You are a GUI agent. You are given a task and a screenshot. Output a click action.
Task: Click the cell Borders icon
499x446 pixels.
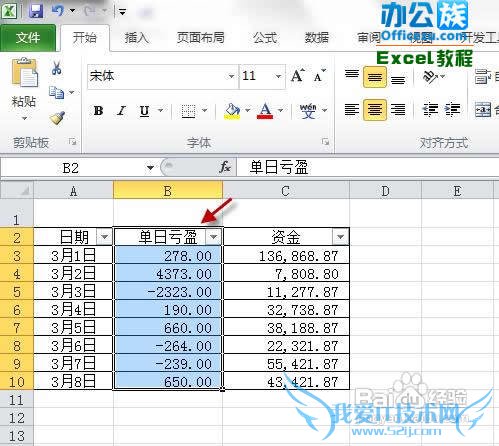point(188,111)
